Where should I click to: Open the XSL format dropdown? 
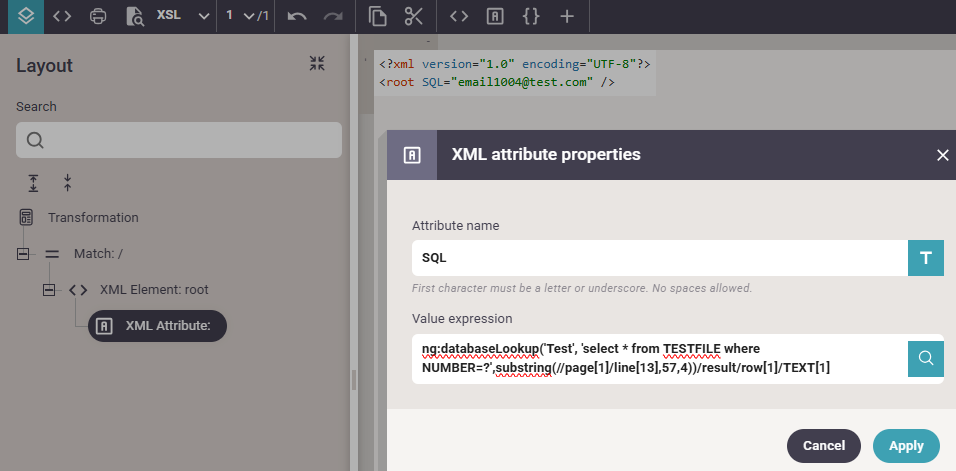click(x=183, y=16)
